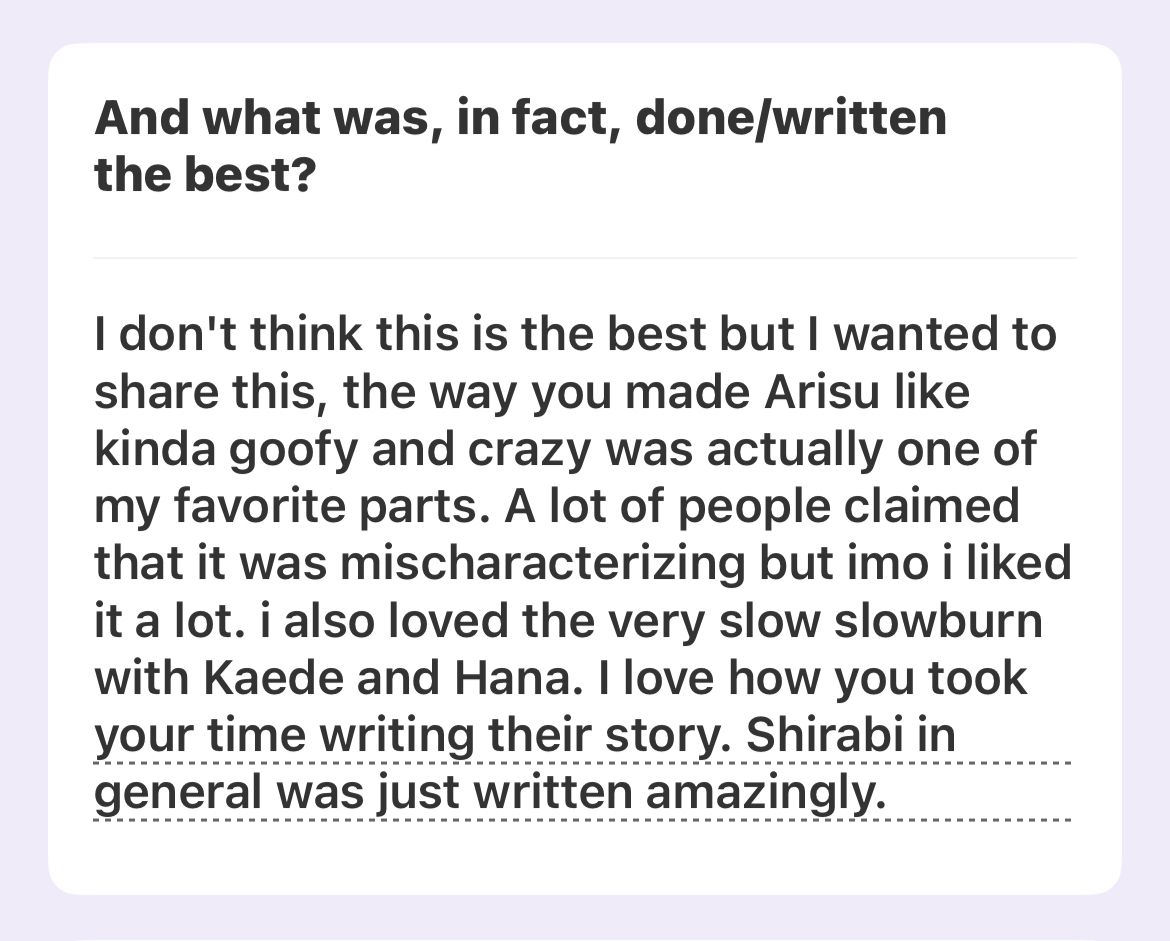1170x941 pixels.
Task: Click the opening line 'I don't think this'
Action: click(x=265, y=334)
